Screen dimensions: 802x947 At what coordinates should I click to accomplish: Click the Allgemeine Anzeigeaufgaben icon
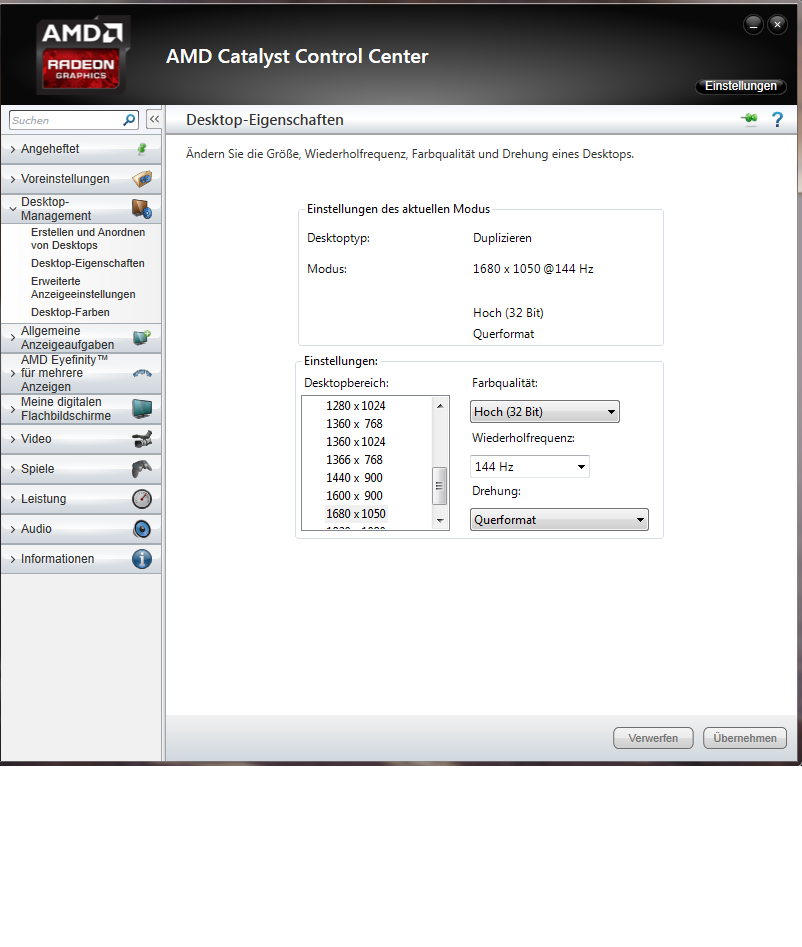coord(142,338)
